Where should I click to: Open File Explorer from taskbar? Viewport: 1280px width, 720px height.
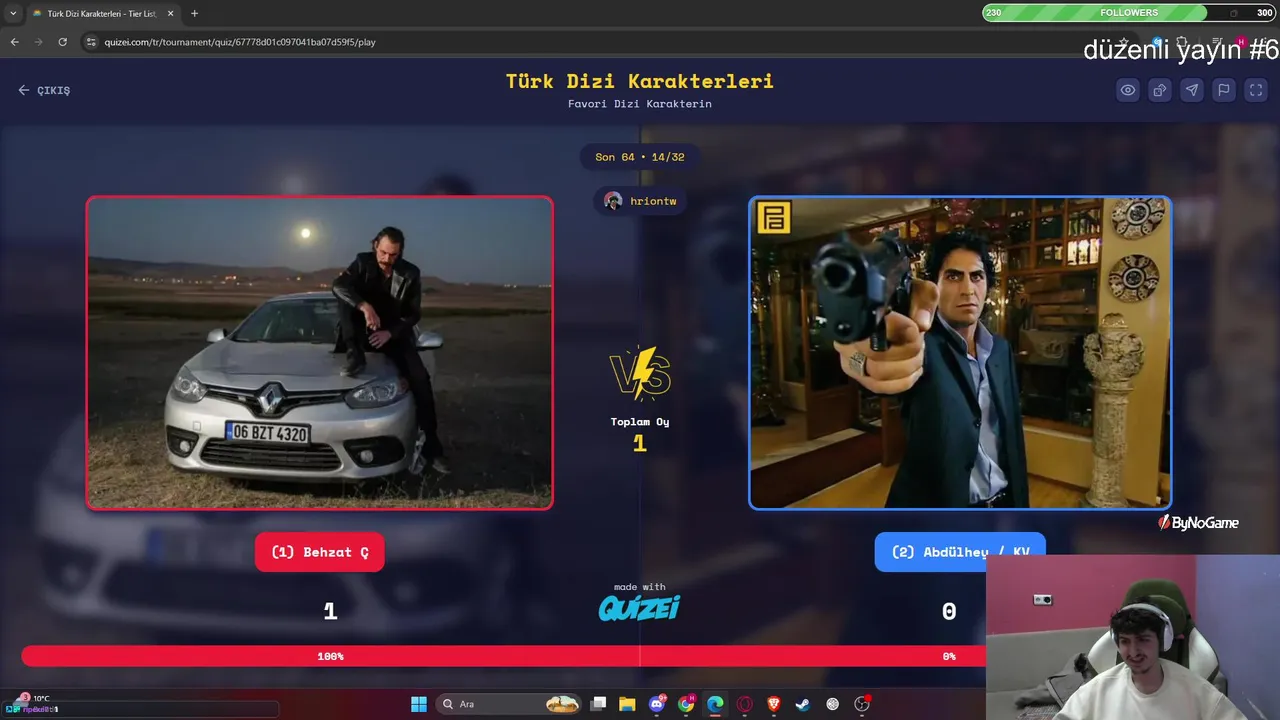pyautogui.click(x=627, y=704)
